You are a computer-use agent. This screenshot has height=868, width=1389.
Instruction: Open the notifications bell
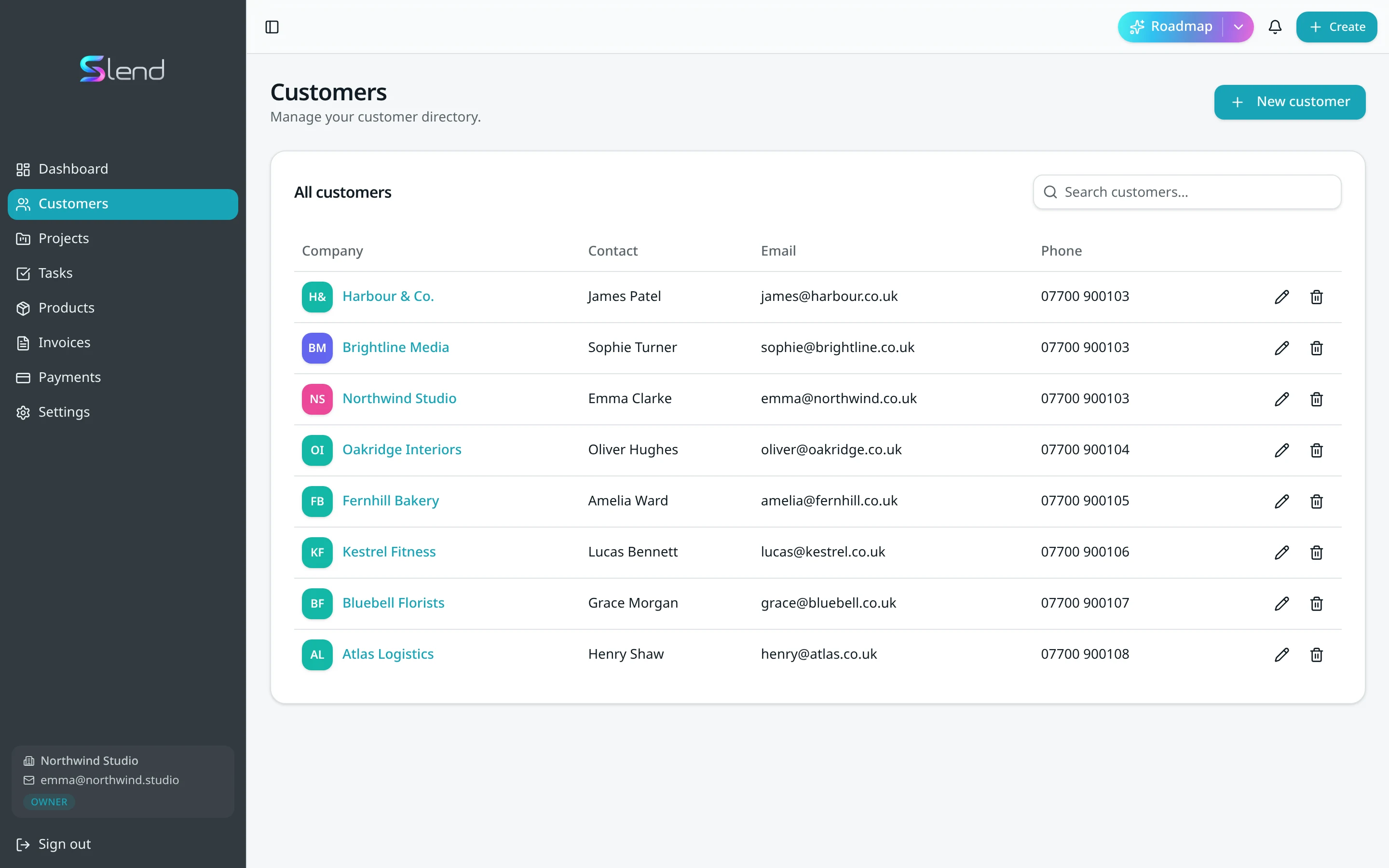tap(1275, 27)
